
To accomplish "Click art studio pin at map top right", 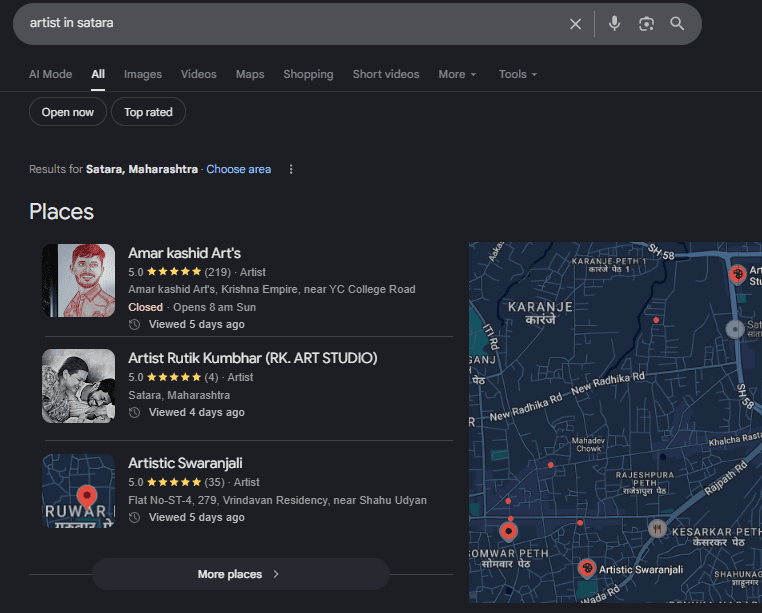I will [x=738, y=274].
